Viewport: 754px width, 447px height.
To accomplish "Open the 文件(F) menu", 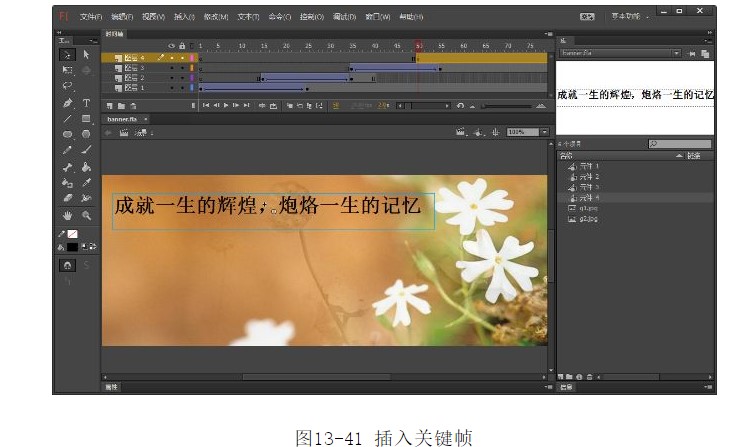I will [x=91, y=17].
